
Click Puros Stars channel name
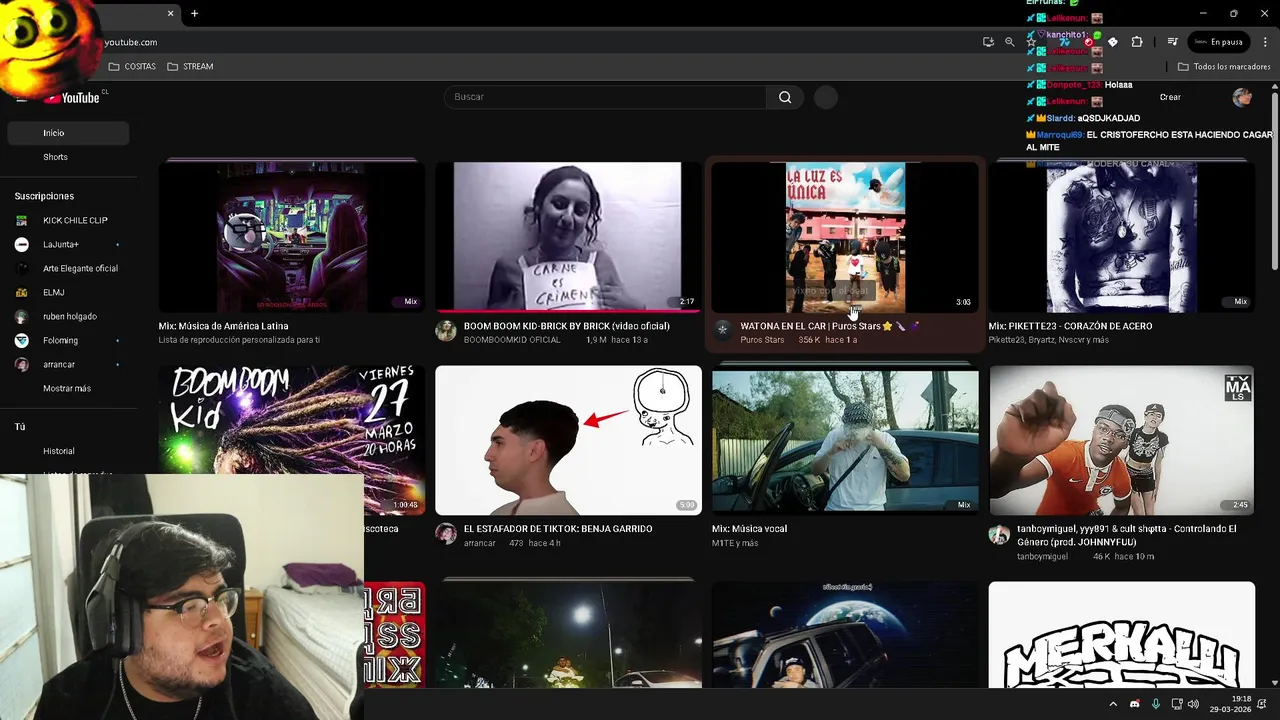click(x=762, y=340)
